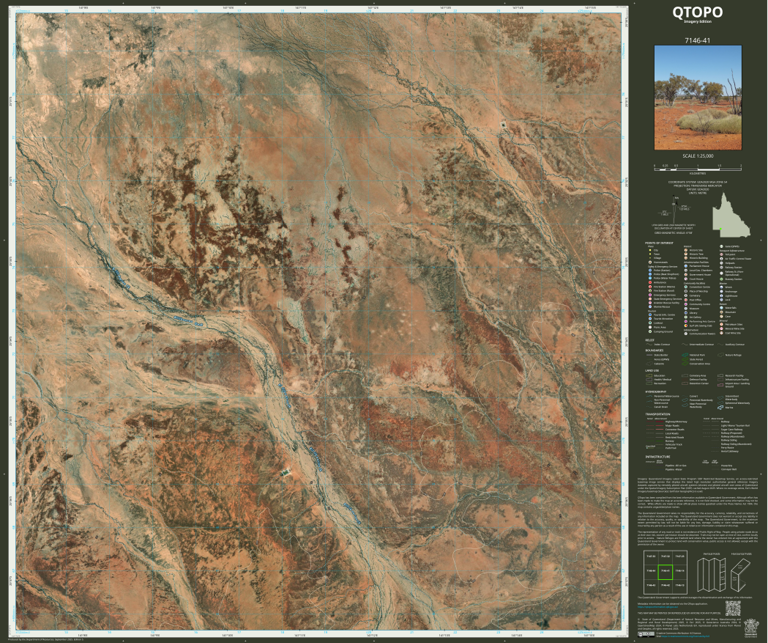Open the Creative Commons licence URL link
Image resolution: width=768 pixels, height=643 pixels.
click(x=685, y=636)
